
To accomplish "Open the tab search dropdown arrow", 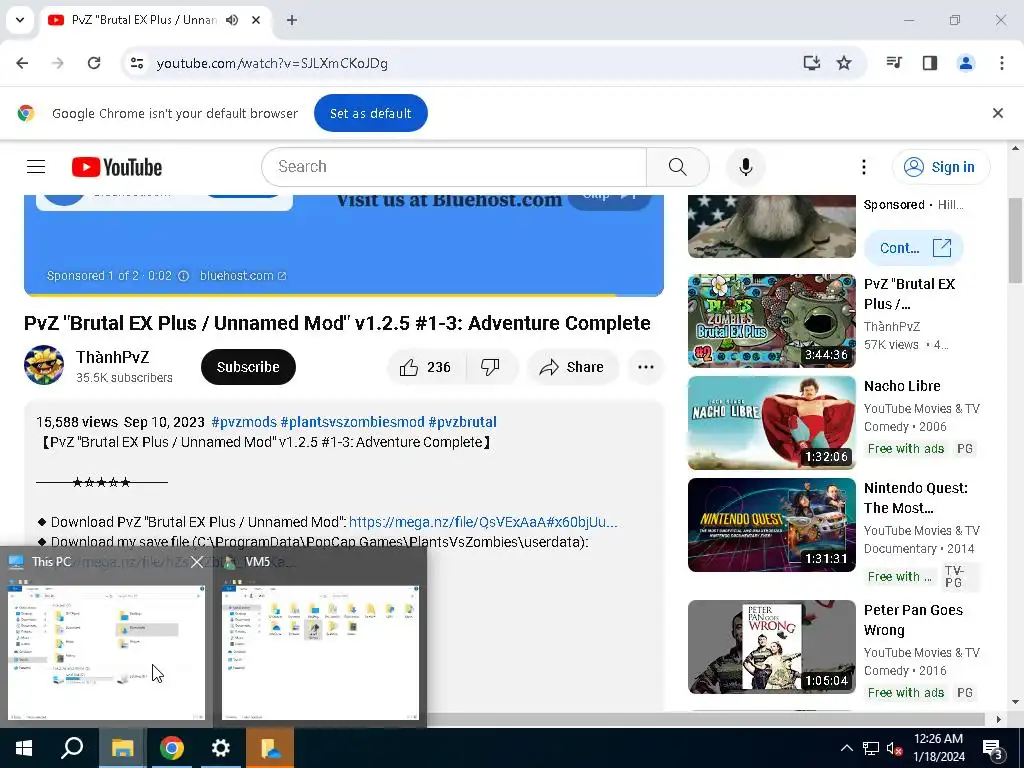I will pos(20,20).
